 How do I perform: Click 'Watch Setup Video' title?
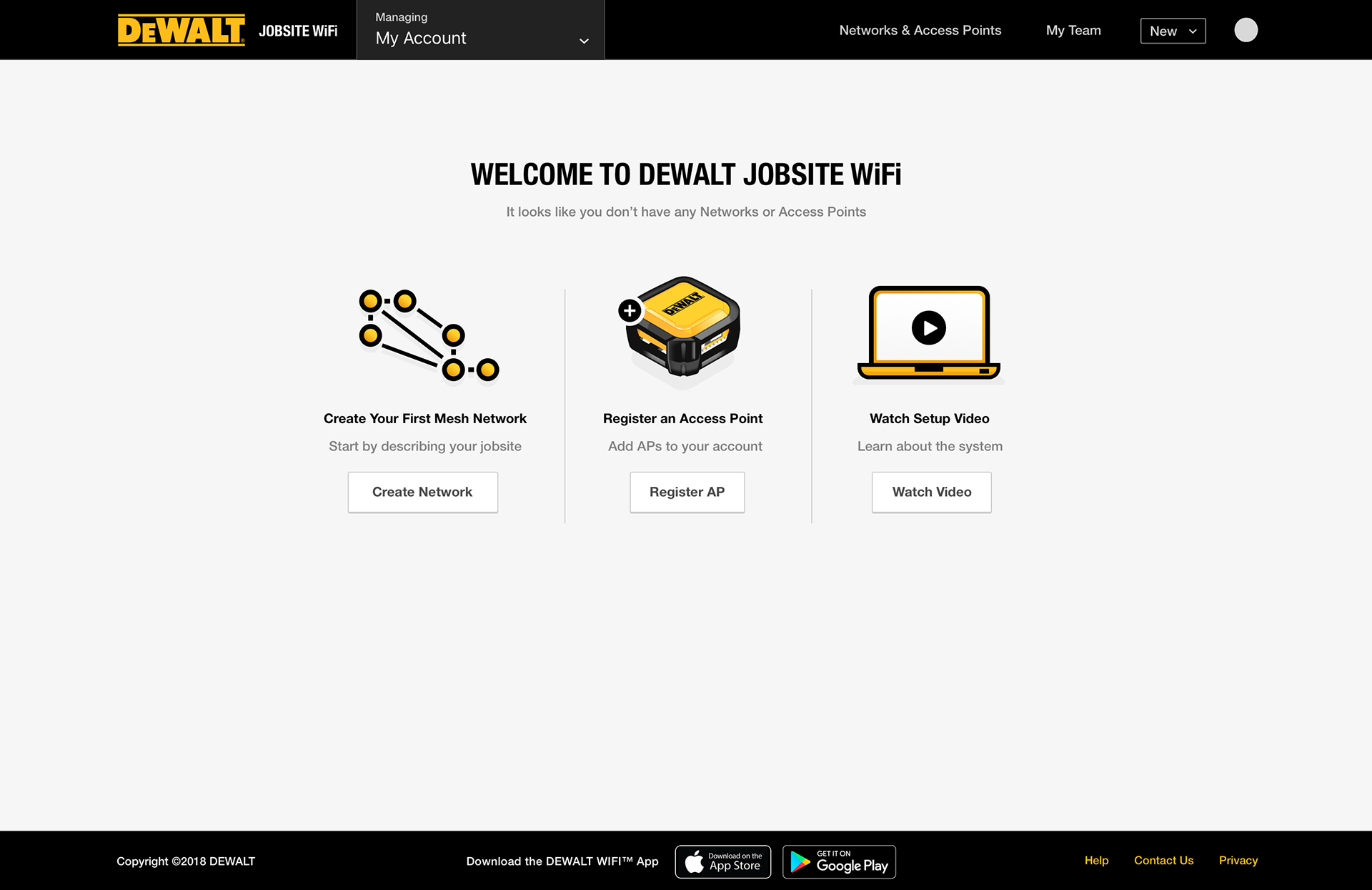[x=929, y=418]
